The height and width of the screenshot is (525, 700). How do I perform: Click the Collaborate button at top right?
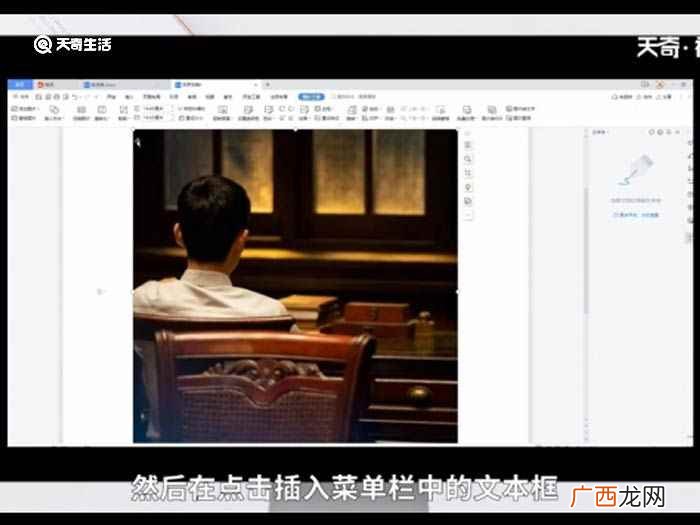[x=643, y=96]
